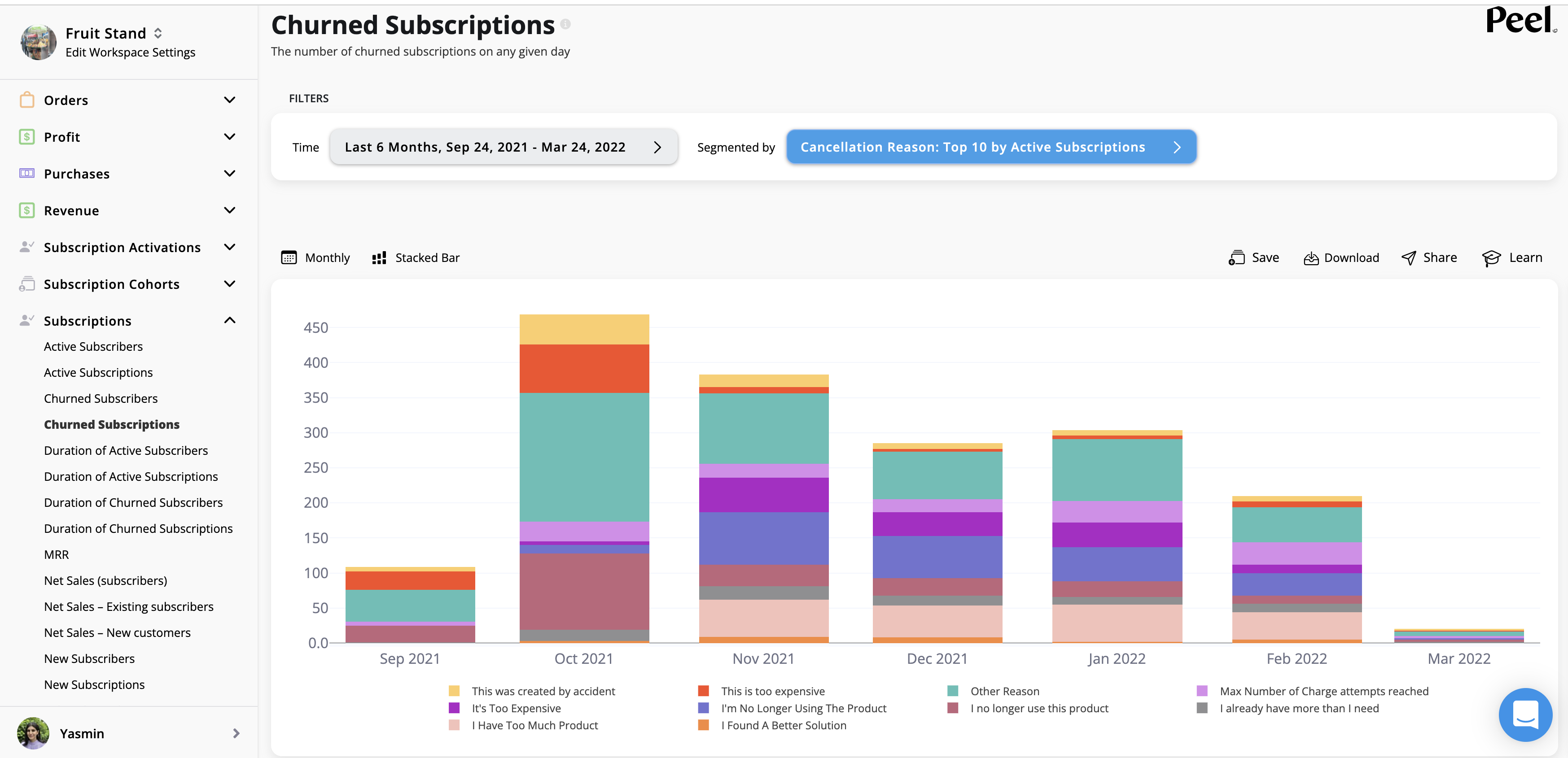
Task: Click the 'I Found A Better Solution' color swatch
Action: click(x=703, y=725)
